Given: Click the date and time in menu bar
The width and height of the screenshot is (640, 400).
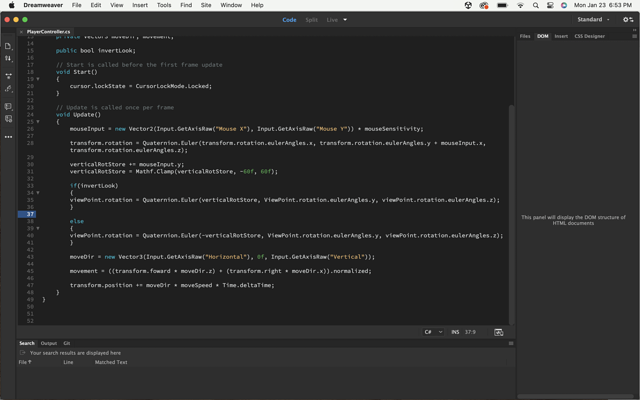Looking at the screenshot, I should point(603,5).
